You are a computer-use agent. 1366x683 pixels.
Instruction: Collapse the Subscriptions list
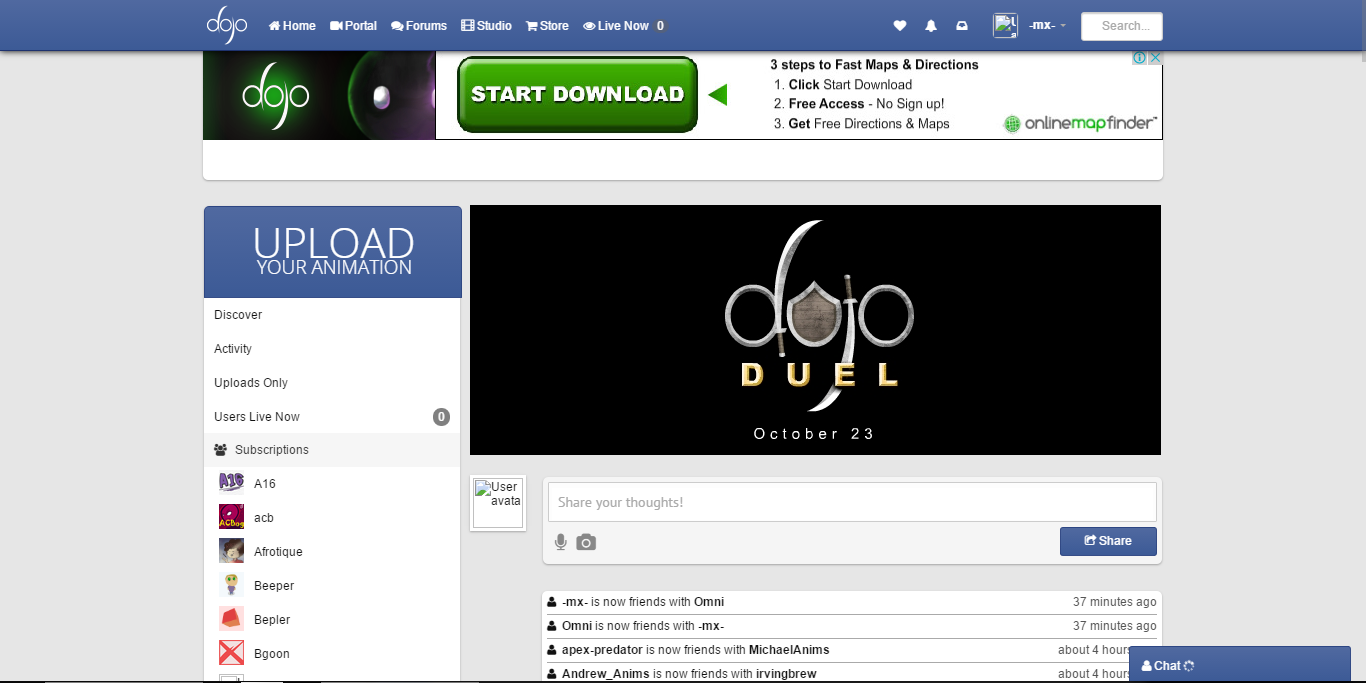(271, 449)
